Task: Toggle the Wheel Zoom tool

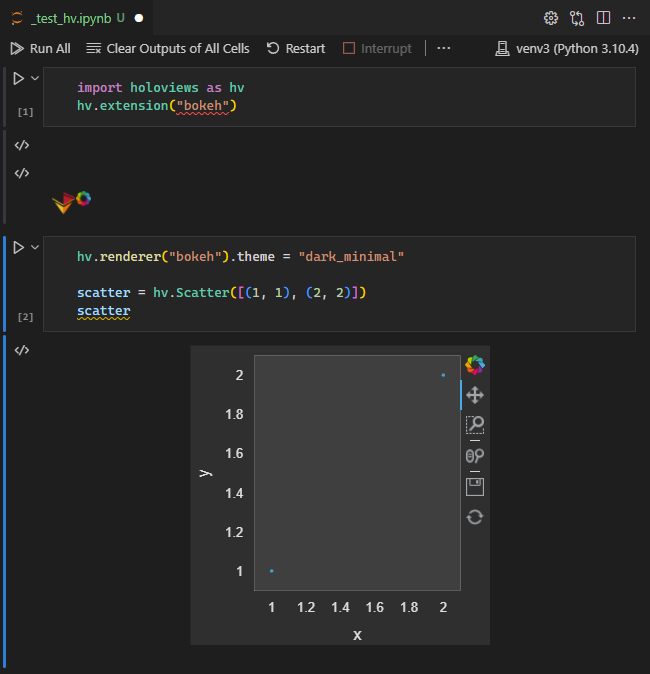Action: (475, 456)
